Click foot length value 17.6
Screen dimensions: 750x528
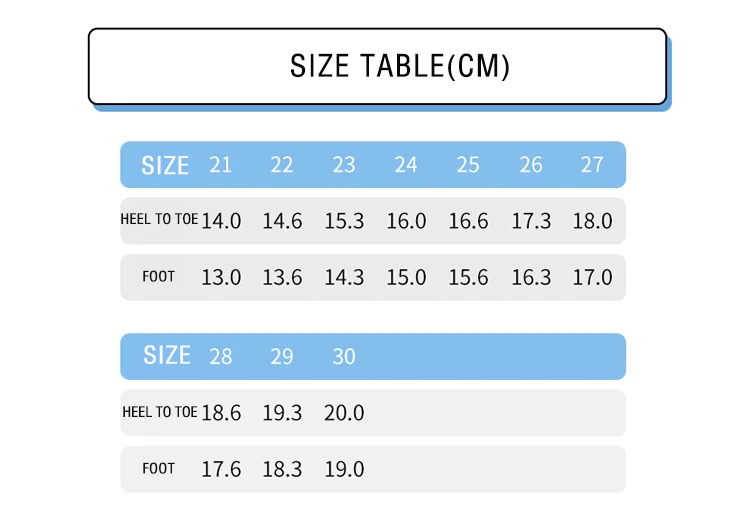[221, 469]
